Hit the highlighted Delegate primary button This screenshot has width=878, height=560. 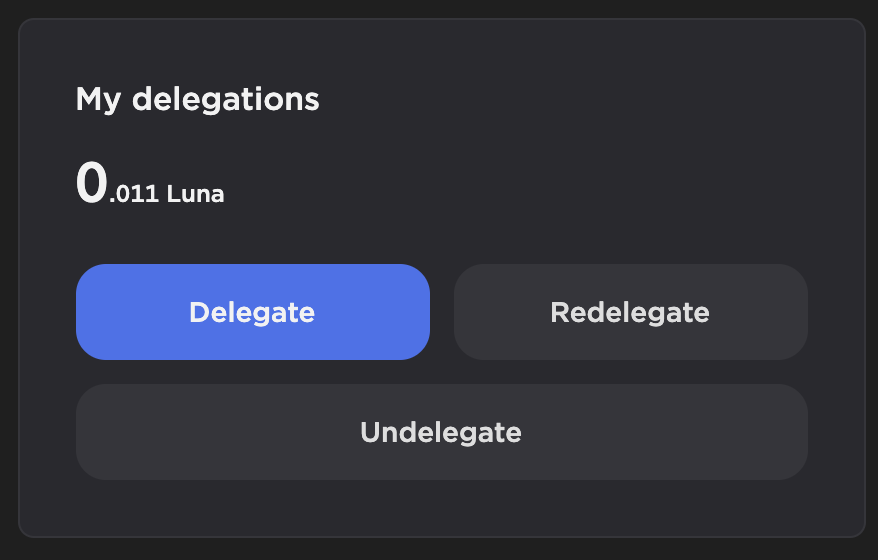click(252, 312)
